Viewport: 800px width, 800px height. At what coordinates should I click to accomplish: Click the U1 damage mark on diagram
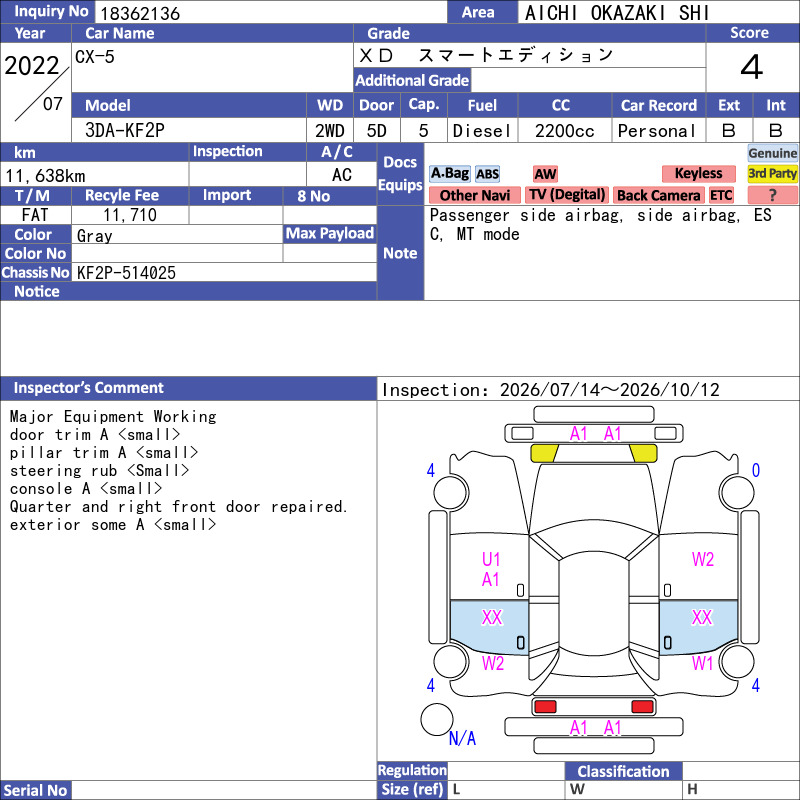[491, 560]
